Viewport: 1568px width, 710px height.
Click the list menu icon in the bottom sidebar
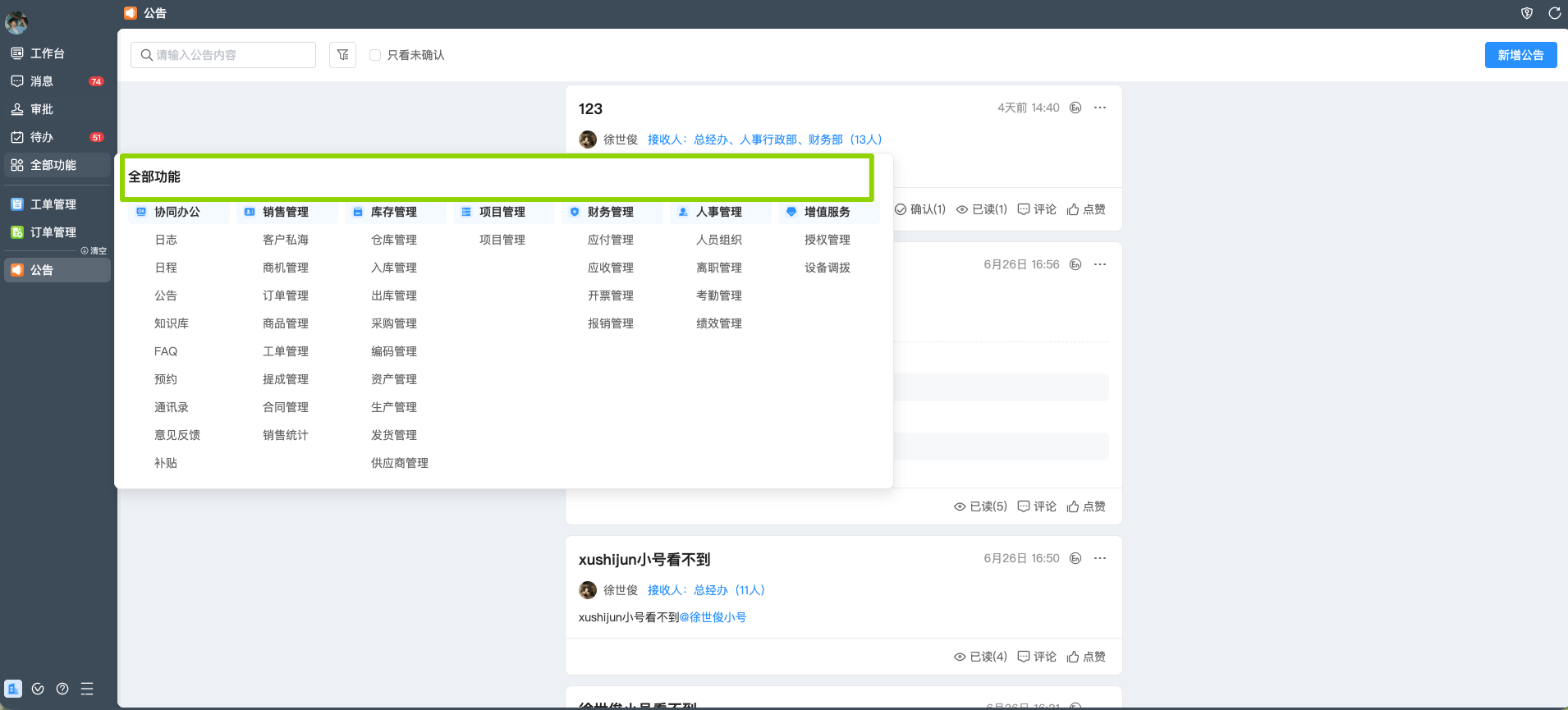coord(87,689)
